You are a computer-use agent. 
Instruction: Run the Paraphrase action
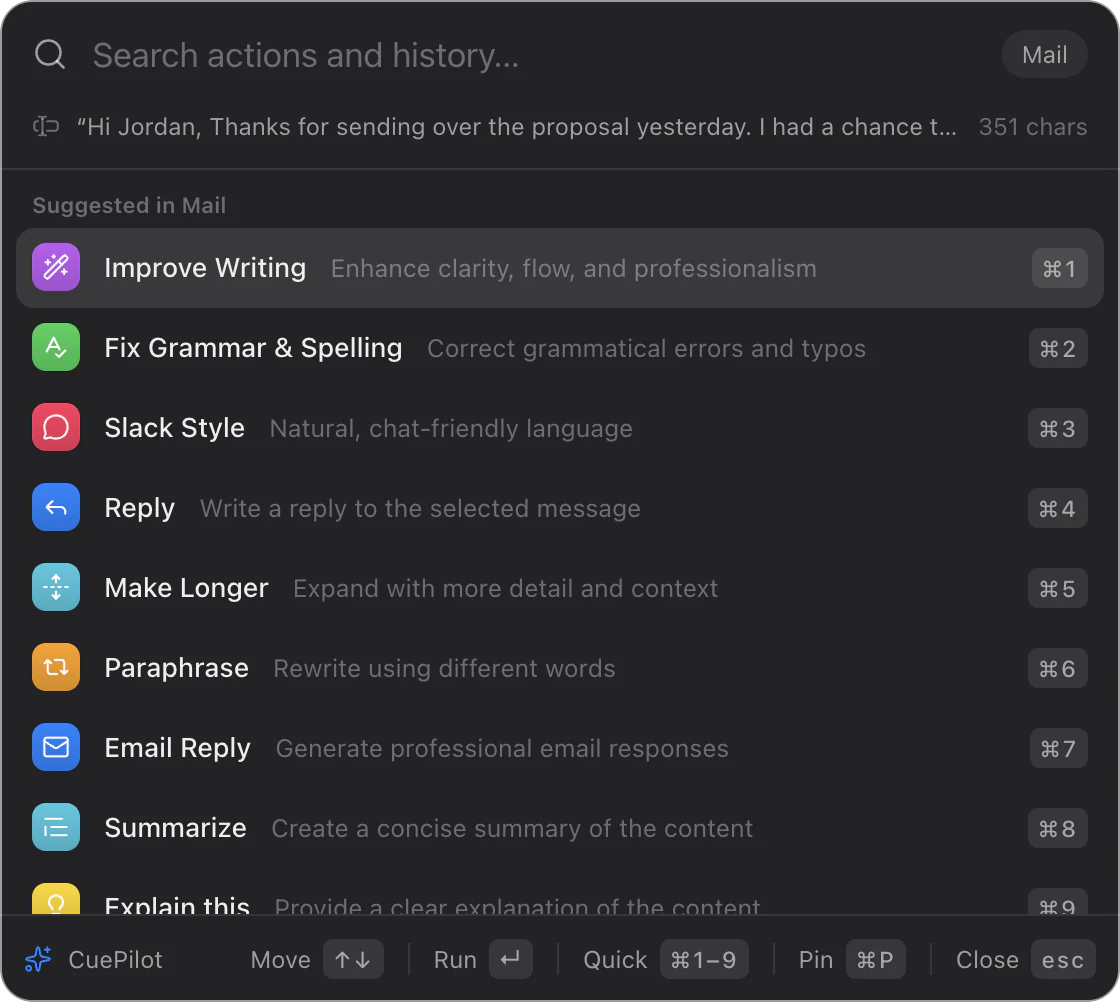pos(560,668)
